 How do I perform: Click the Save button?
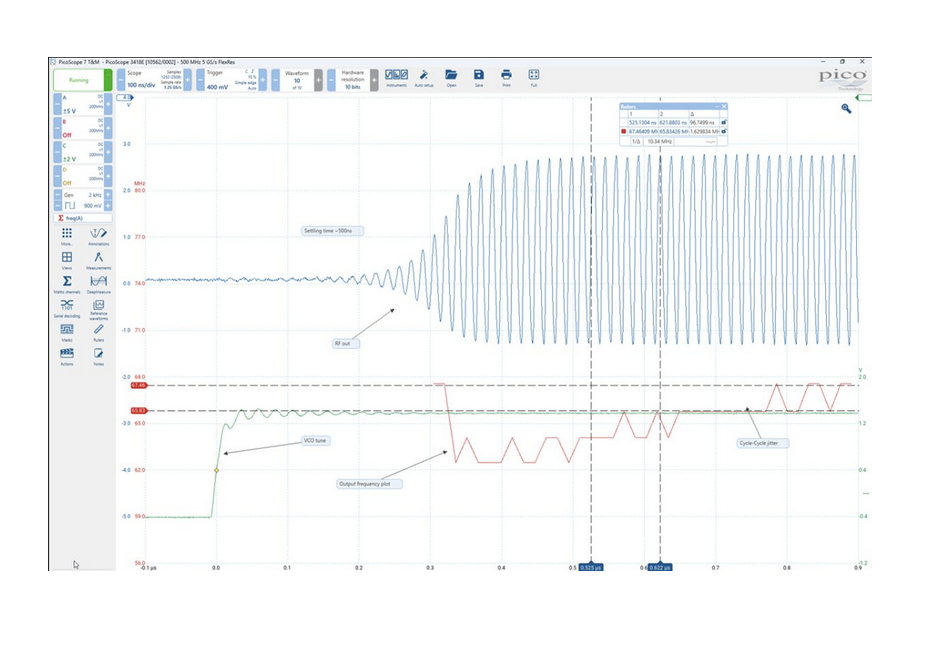tap(479, 77)
